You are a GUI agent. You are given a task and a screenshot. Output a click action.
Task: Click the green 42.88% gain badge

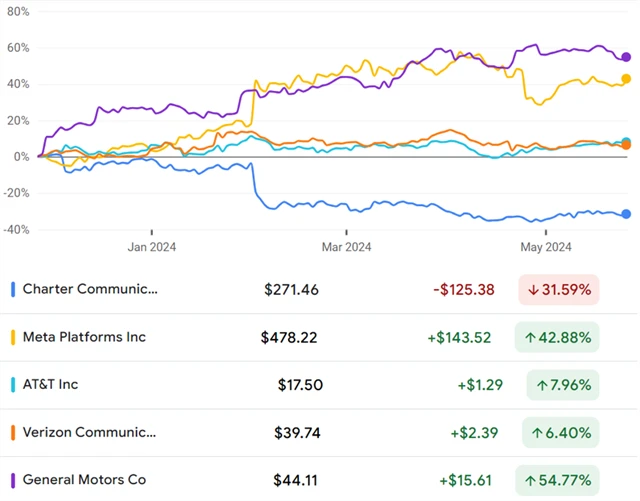pos(558,337)
